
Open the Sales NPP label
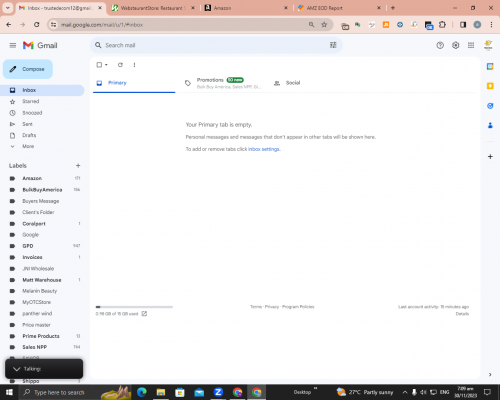34,347
